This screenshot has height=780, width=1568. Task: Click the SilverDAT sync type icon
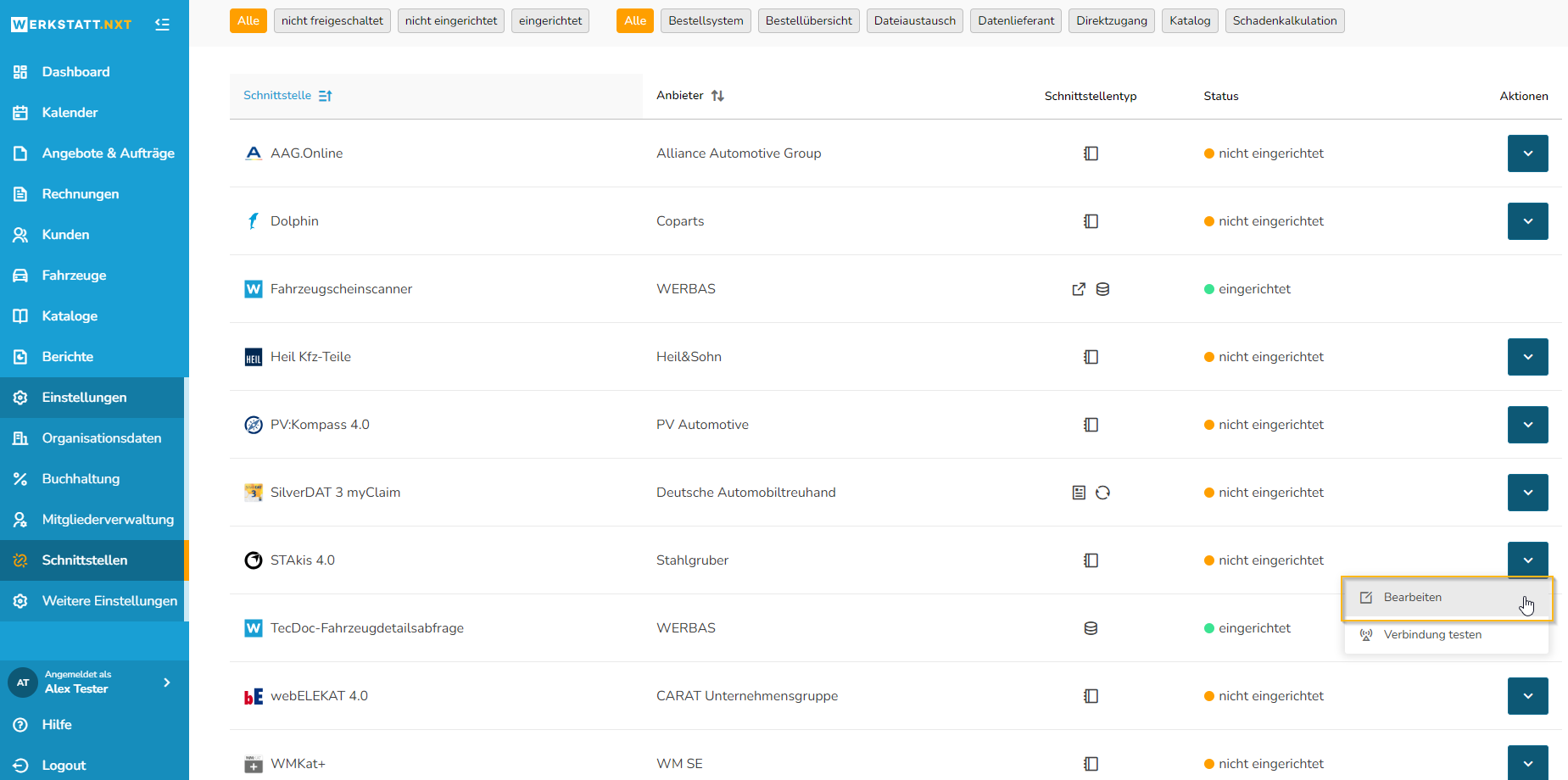pyautogui.click(x=1102, y=493)
